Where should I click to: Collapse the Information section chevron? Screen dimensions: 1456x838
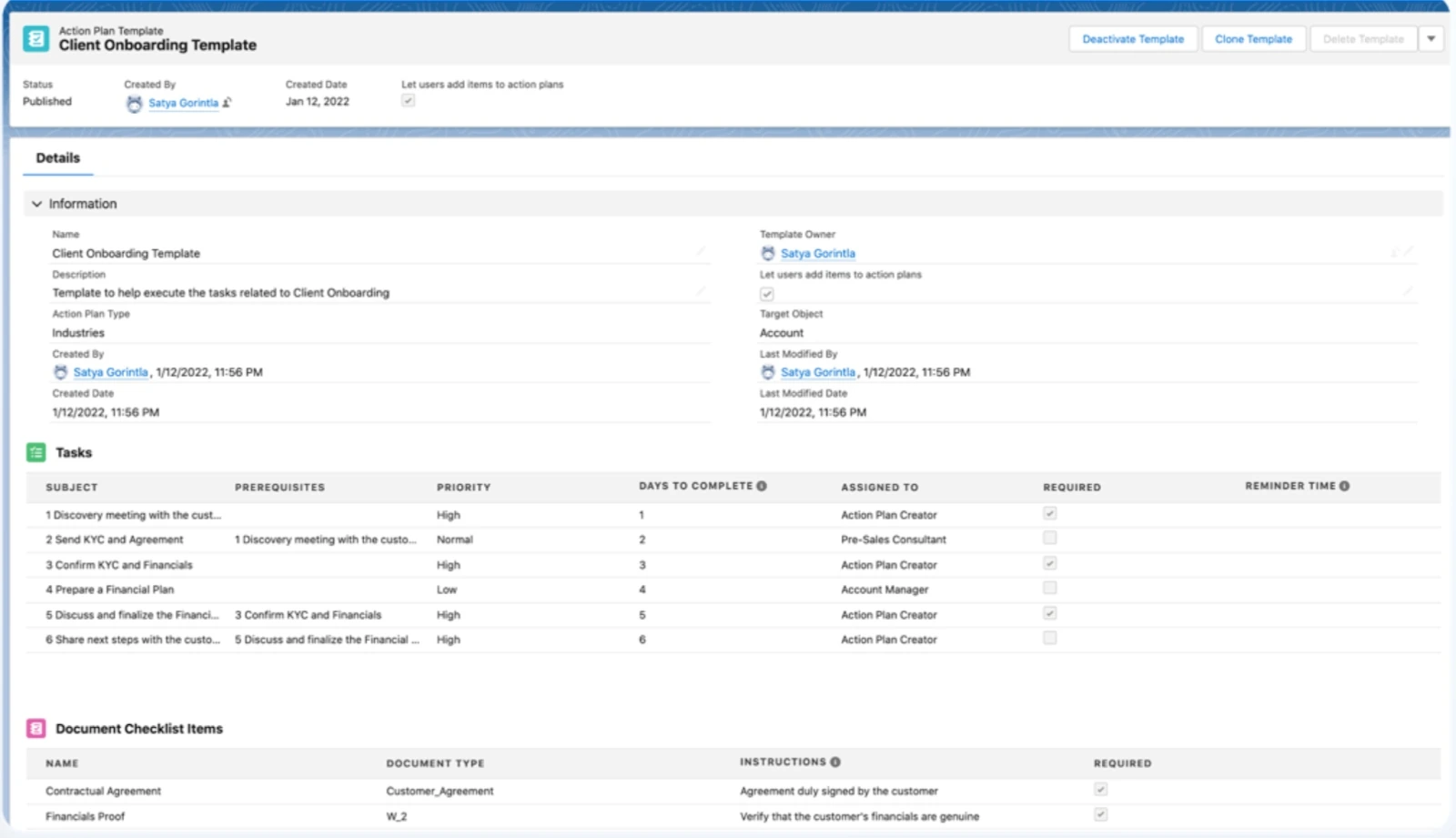coord(36,204)
